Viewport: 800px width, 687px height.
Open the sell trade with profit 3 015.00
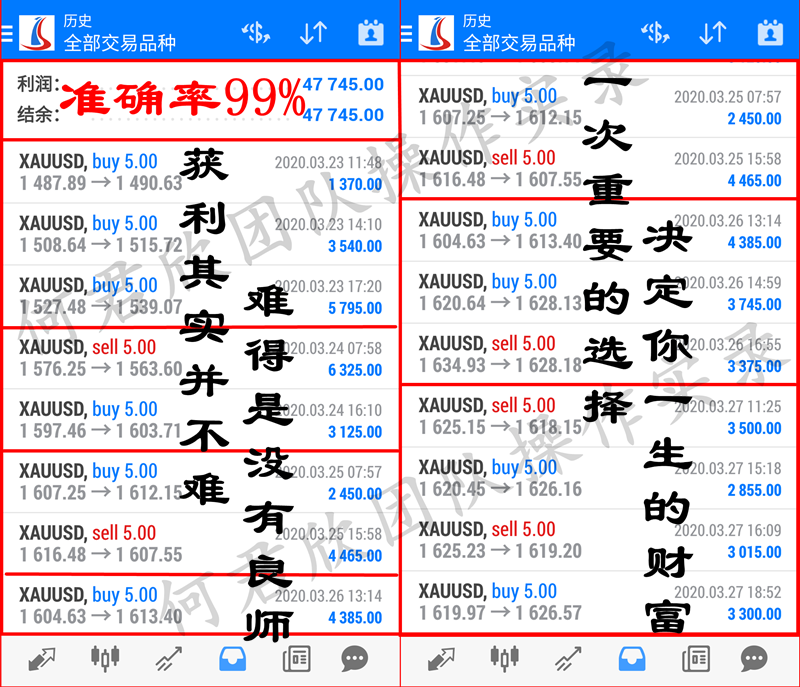pos(599,540)
